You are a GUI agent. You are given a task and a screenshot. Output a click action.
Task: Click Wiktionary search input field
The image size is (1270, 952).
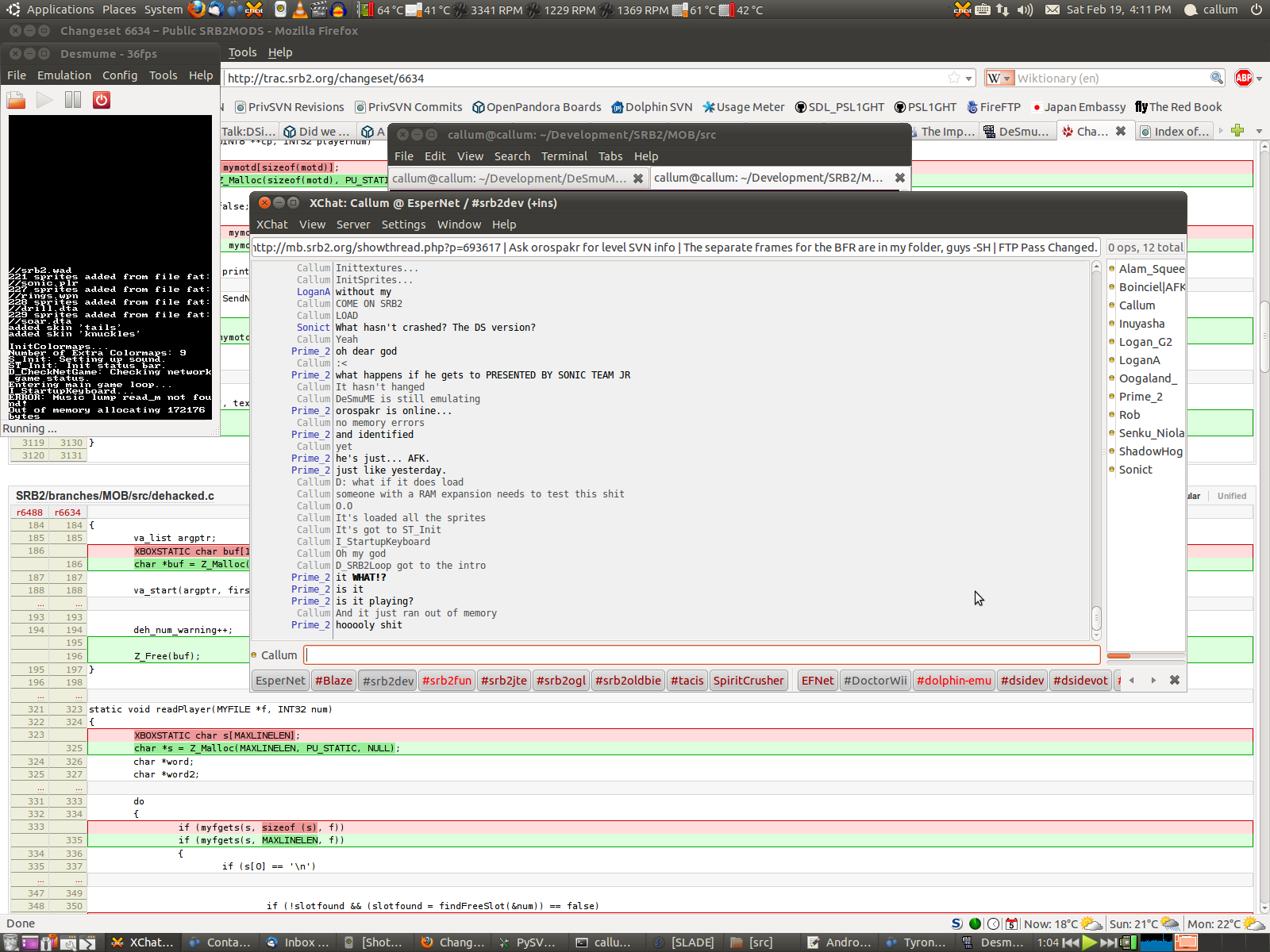pyautogui.click(x=1111, y=78)
